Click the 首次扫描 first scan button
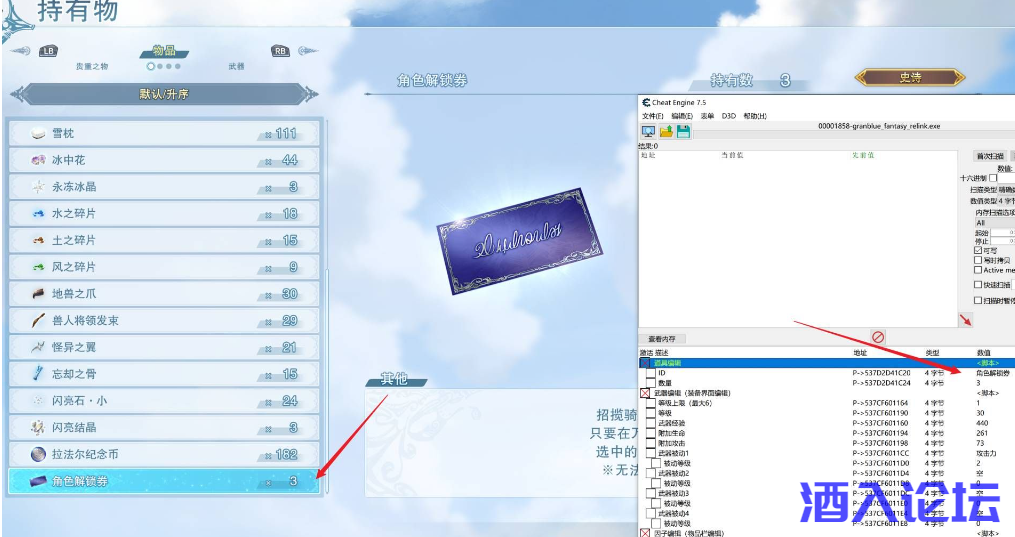 tap(992, 156)
